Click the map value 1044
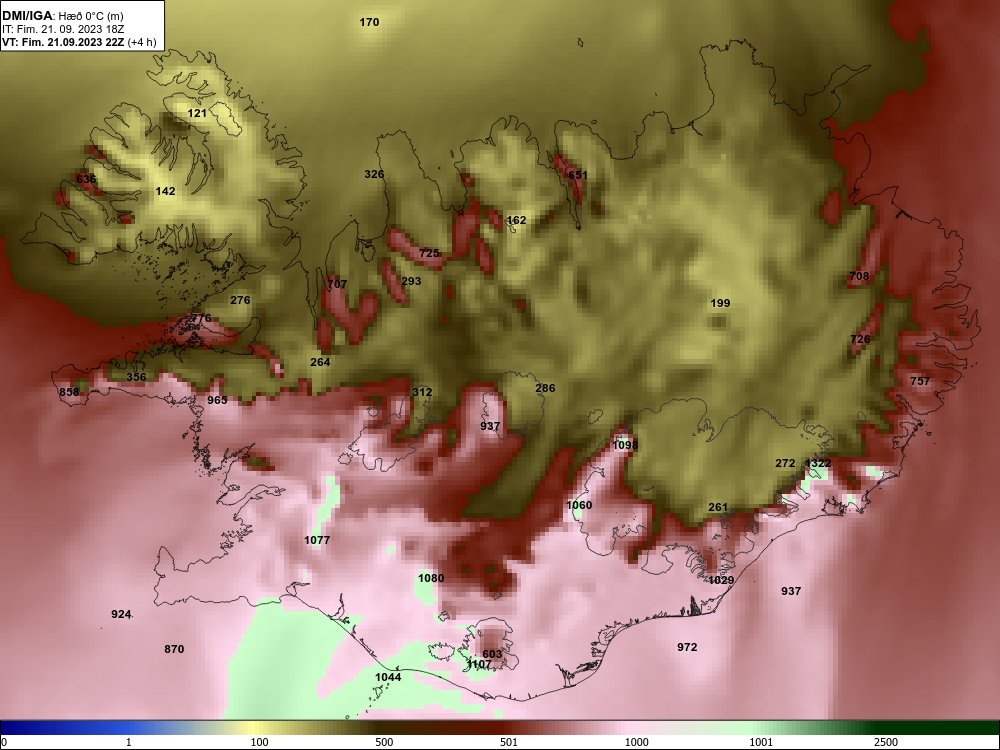 [388, 677]
